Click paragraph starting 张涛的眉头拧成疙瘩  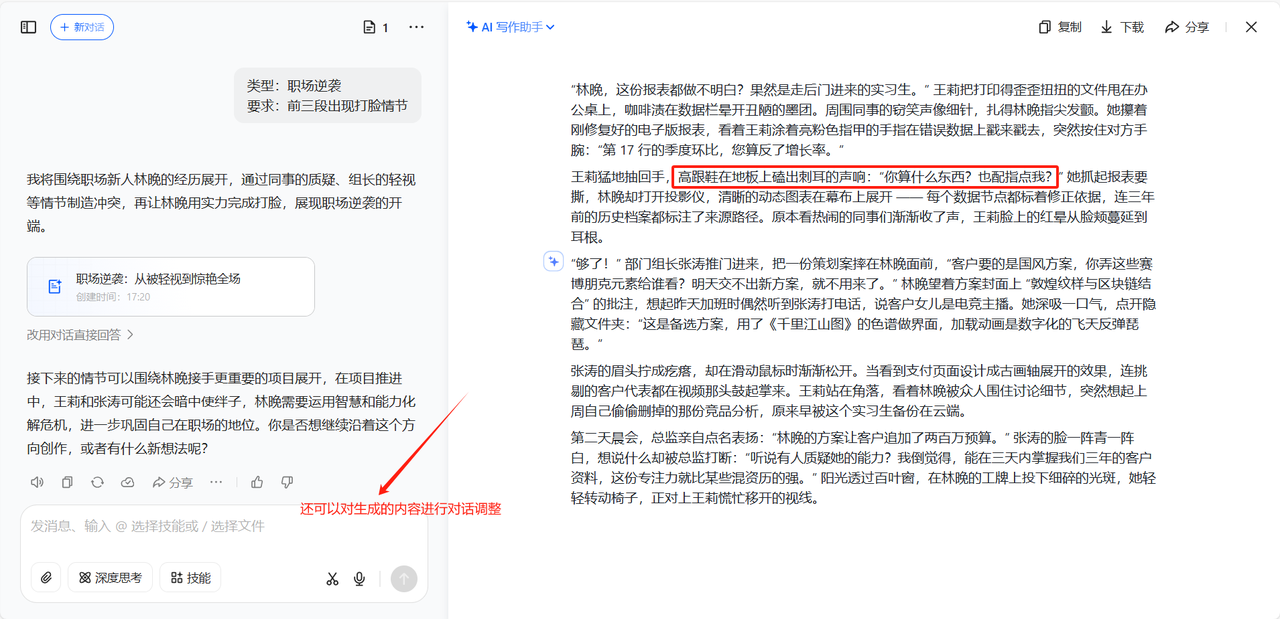[863, 390]
